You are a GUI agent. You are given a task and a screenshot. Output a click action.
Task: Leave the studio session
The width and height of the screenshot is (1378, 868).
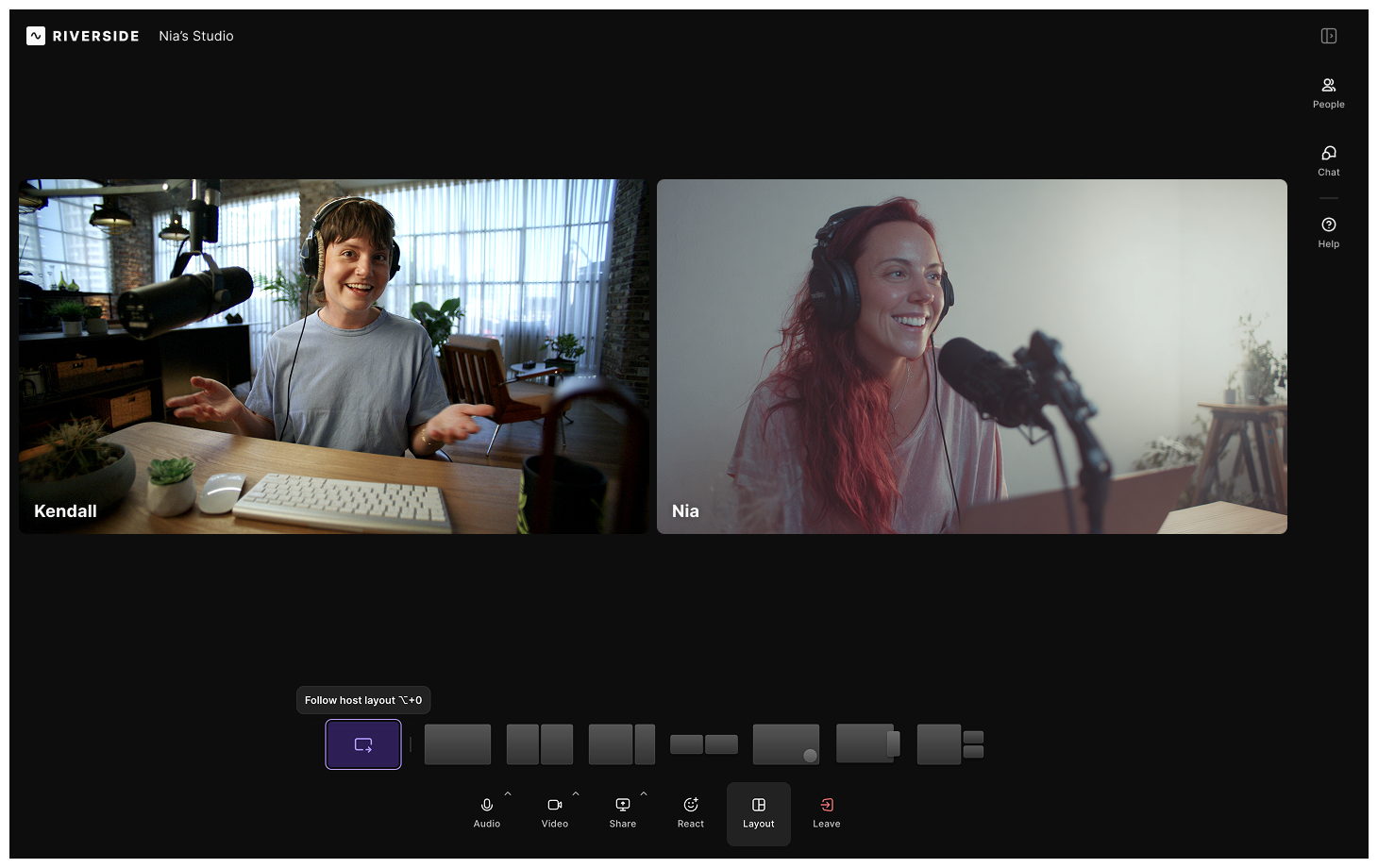(x=826, y=812)
